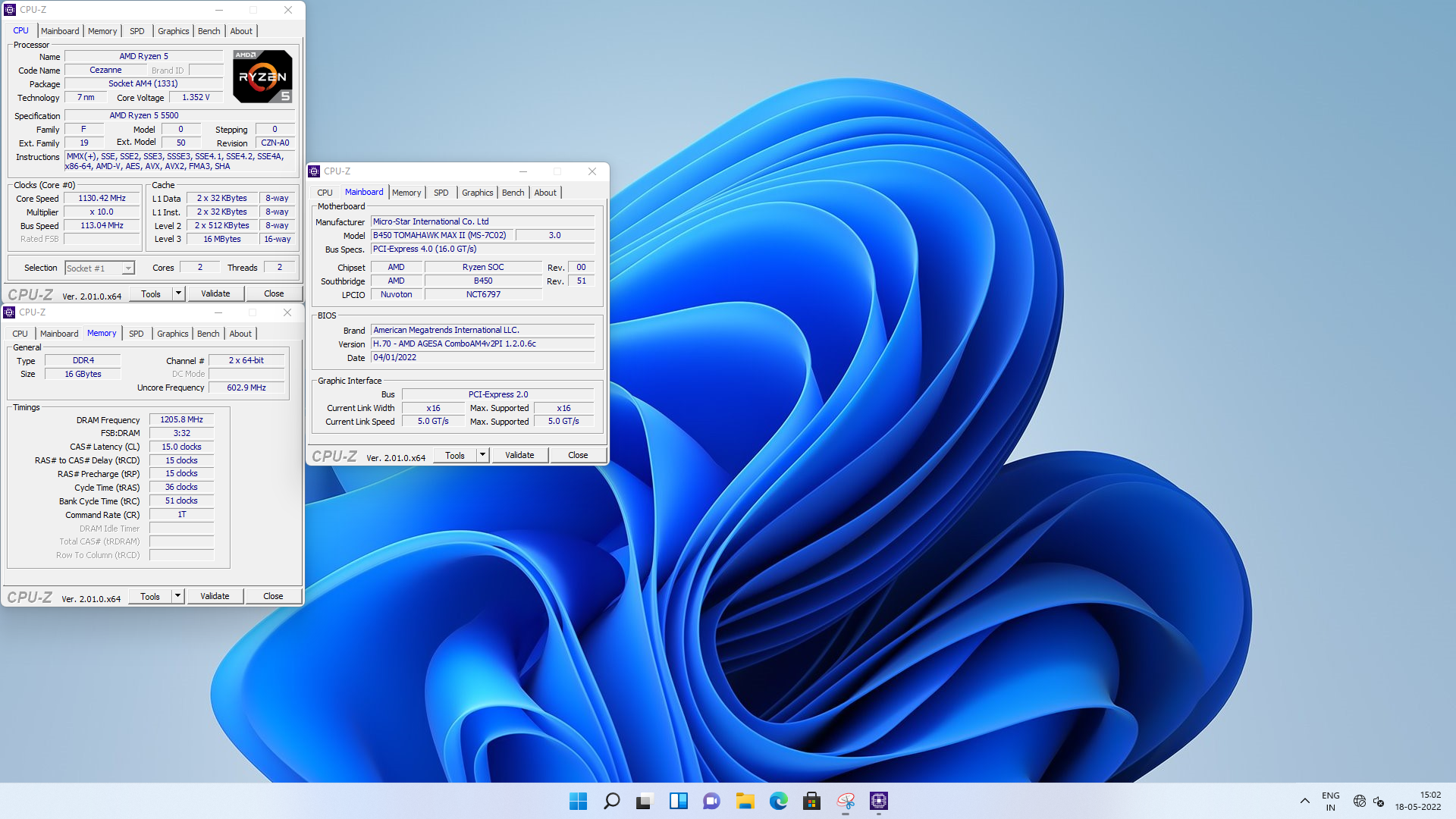Screen dimensions: 1456x819
Task: Click CPU-Z title icon in top window
Action: pyautogui.click(x=10, y=10)
